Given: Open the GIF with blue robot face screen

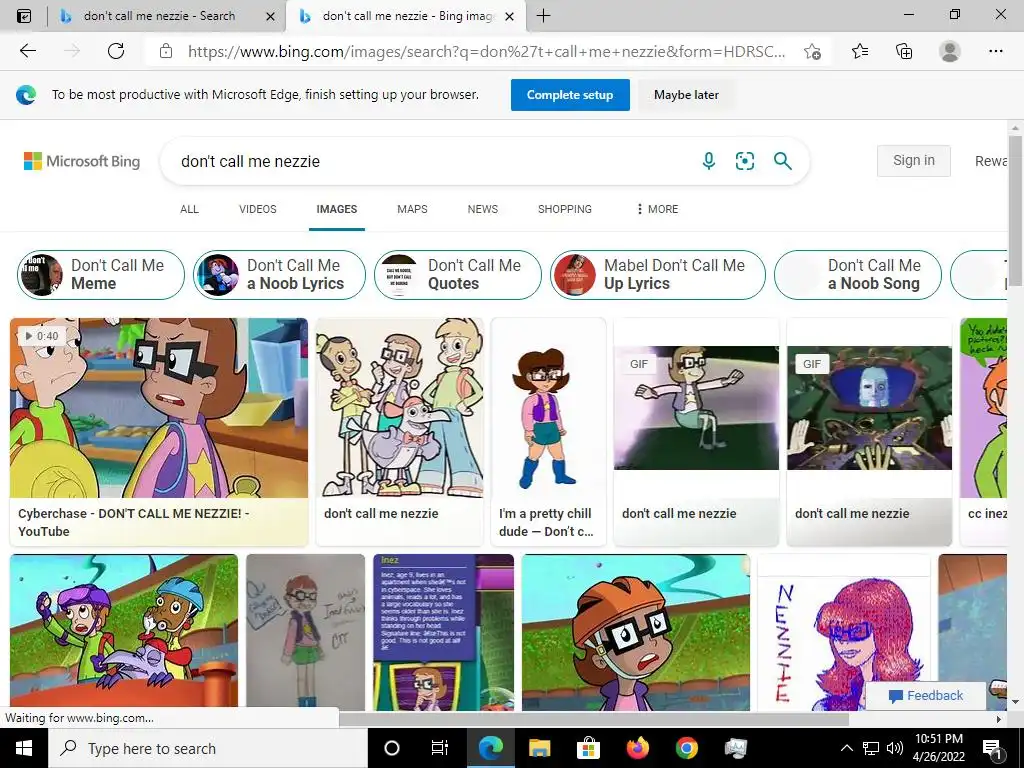Looking at the screenshot, I should tap(869, 408).
